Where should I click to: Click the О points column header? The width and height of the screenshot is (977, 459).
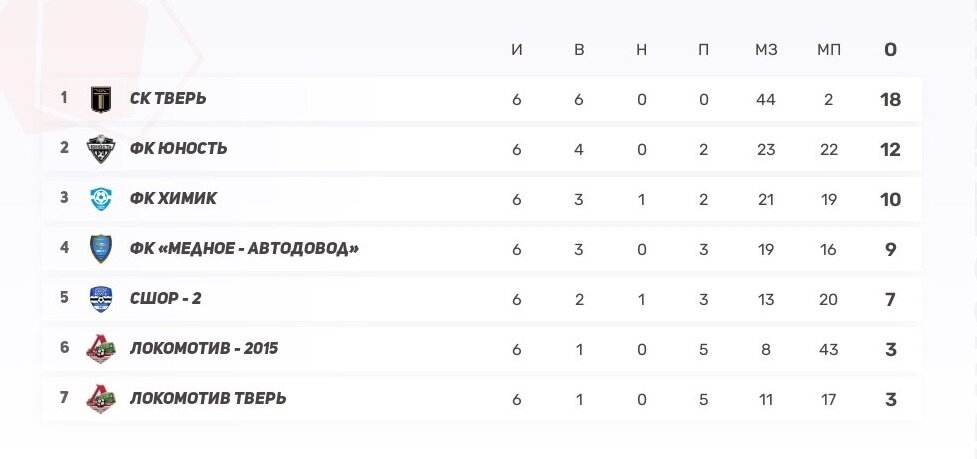pyautogui.click(x=890, y=49)
